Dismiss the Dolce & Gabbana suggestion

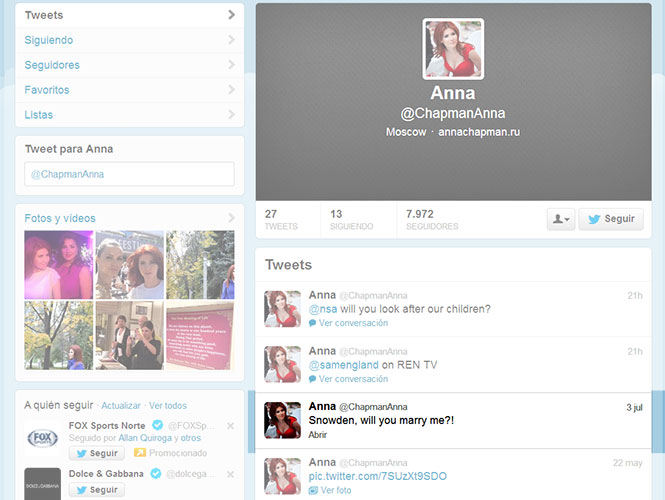pos(230,474)
